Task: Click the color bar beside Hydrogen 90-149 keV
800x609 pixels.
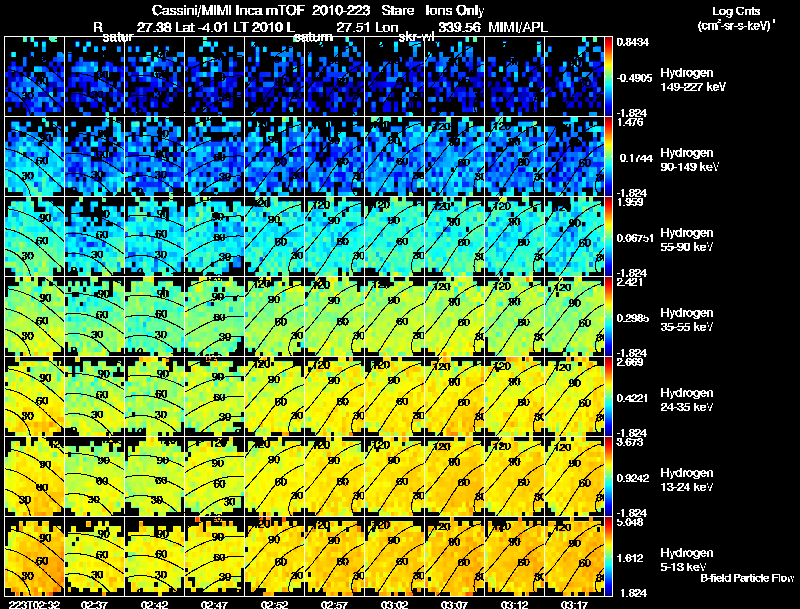Action: coord(608,157)
